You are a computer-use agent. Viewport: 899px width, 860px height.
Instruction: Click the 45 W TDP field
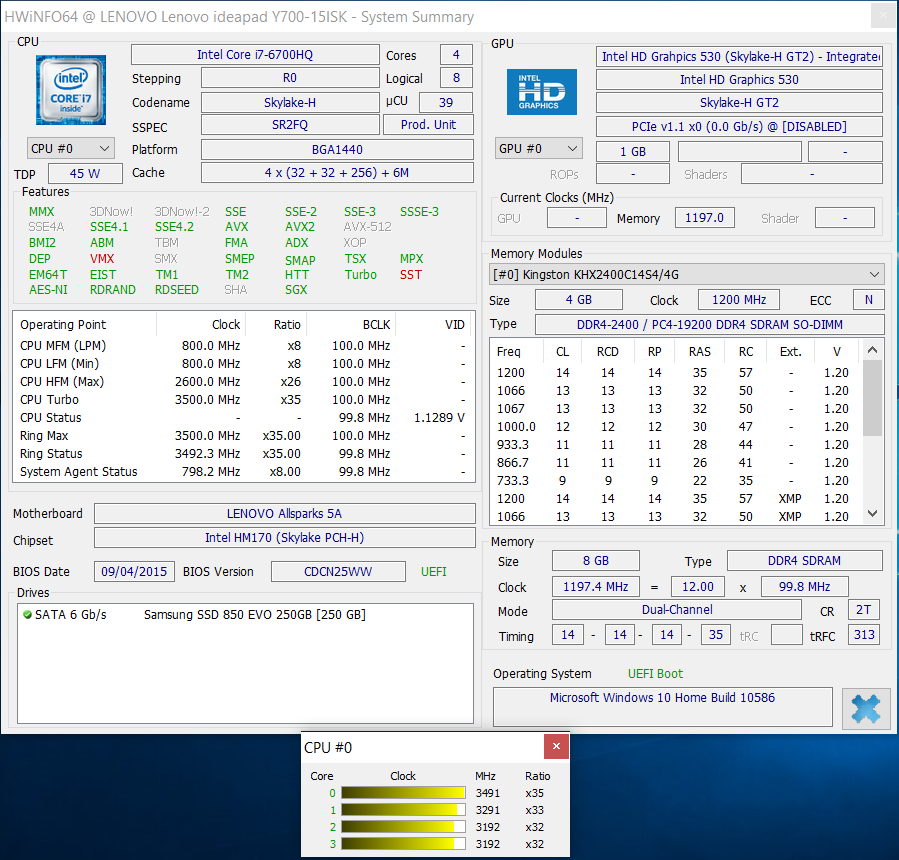click(x=85, y=173)
